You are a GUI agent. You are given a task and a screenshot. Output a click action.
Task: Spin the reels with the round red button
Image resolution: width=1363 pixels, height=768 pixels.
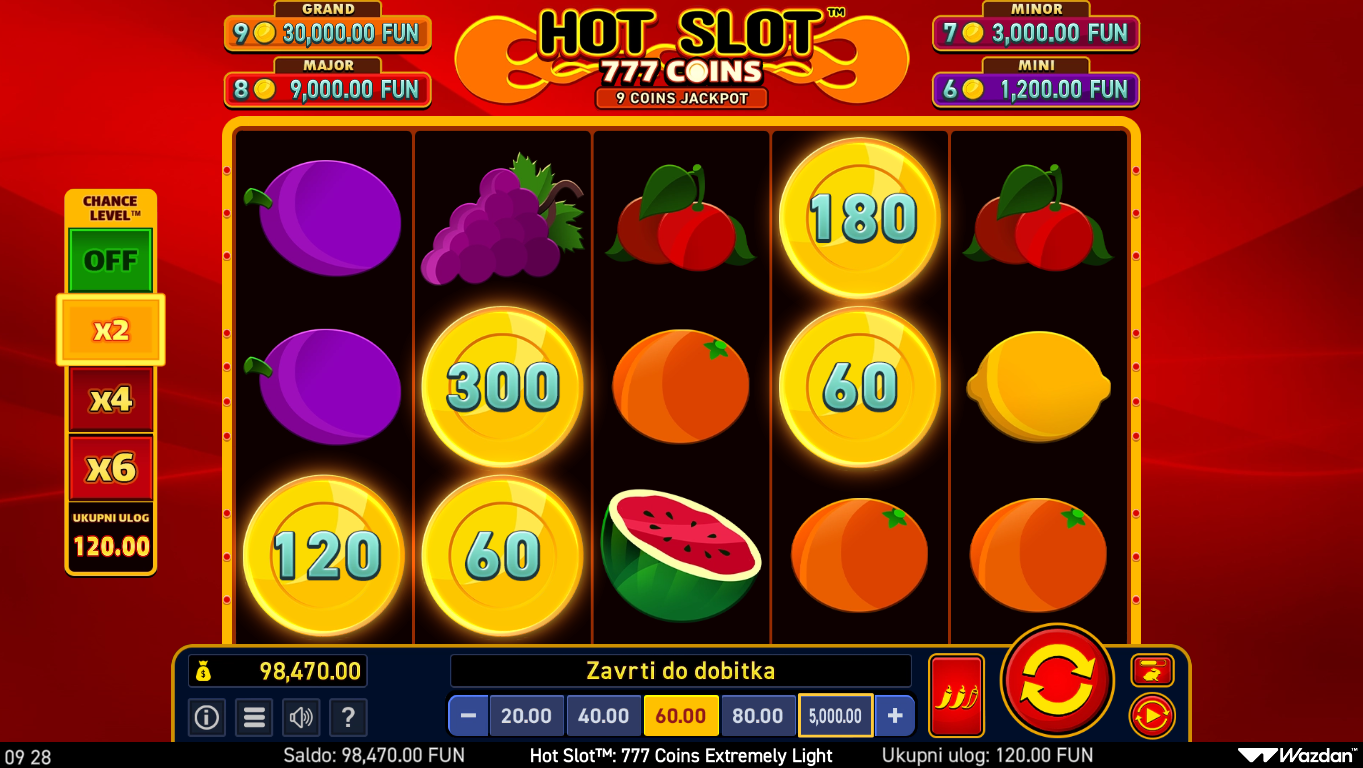[1057, 681]
